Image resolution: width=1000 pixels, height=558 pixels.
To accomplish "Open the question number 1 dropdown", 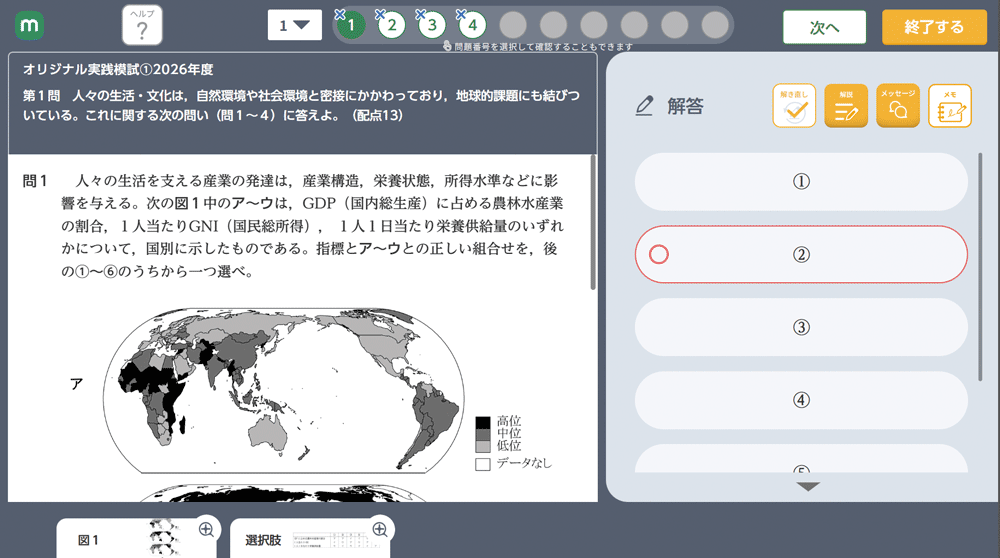I will pos(295,26).
